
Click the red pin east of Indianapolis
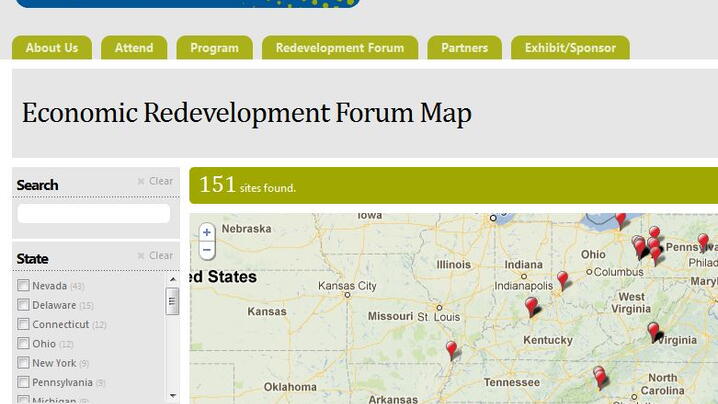click(563, 280)
